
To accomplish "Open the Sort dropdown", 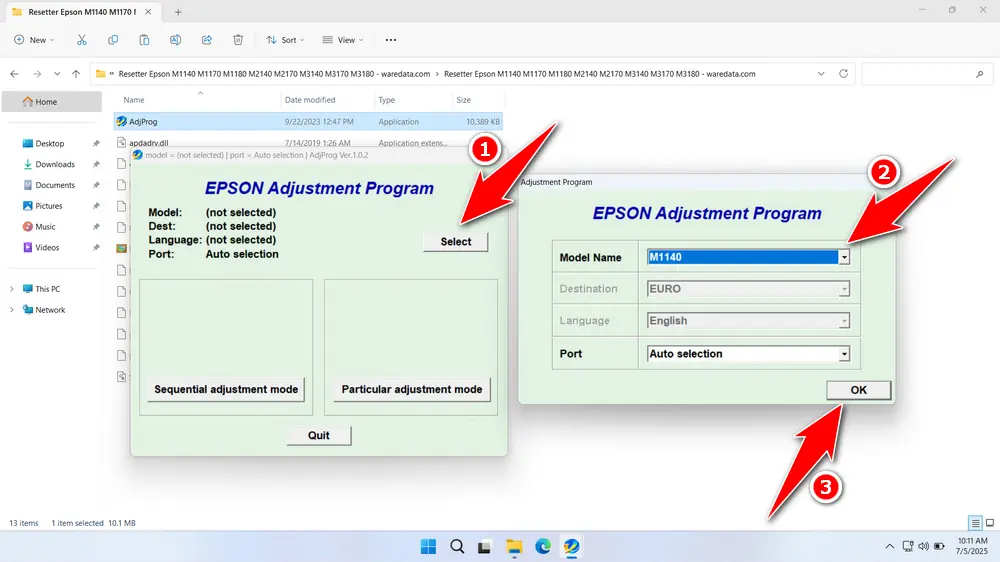I will click(285, 40).
